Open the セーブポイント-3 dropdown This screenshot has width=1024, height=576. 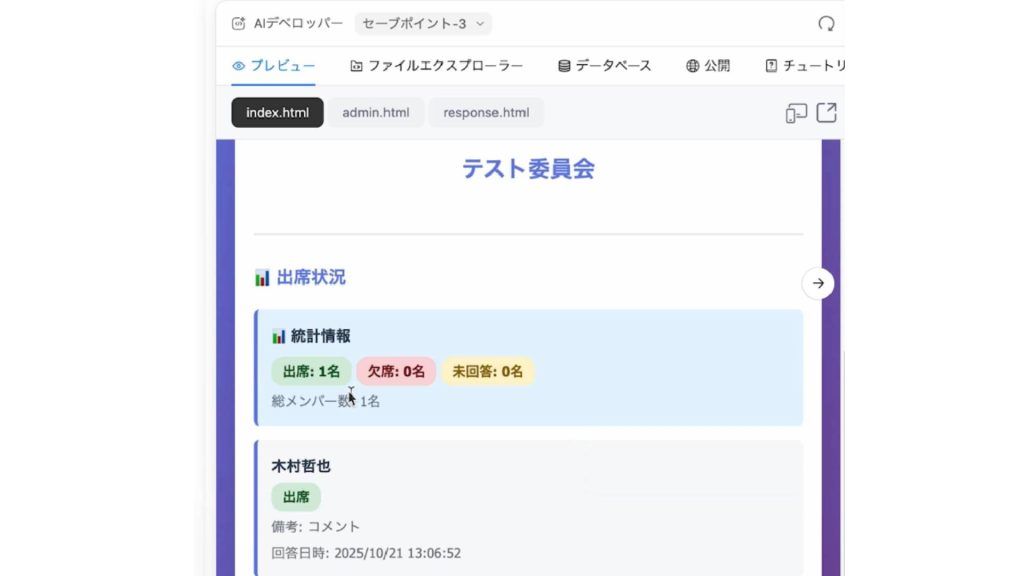[x=422, y=23]
